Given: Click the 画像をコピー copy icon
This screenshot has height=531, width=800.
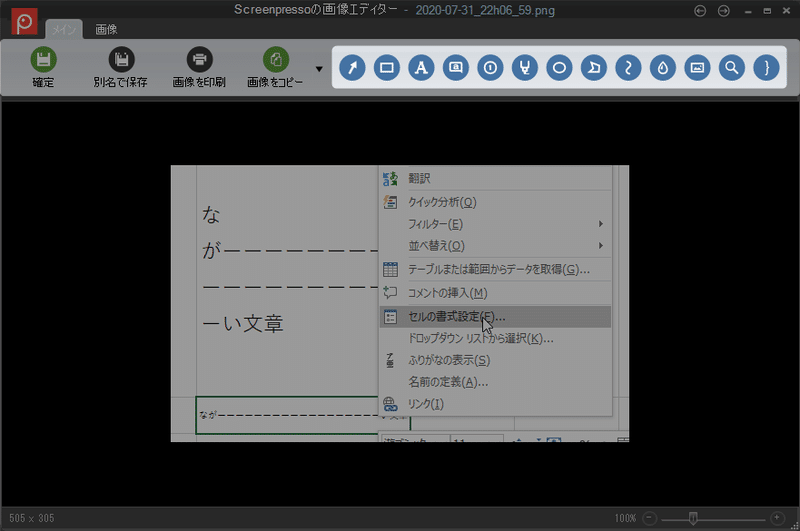Looking at the screenshot, I should click(276, 60).
